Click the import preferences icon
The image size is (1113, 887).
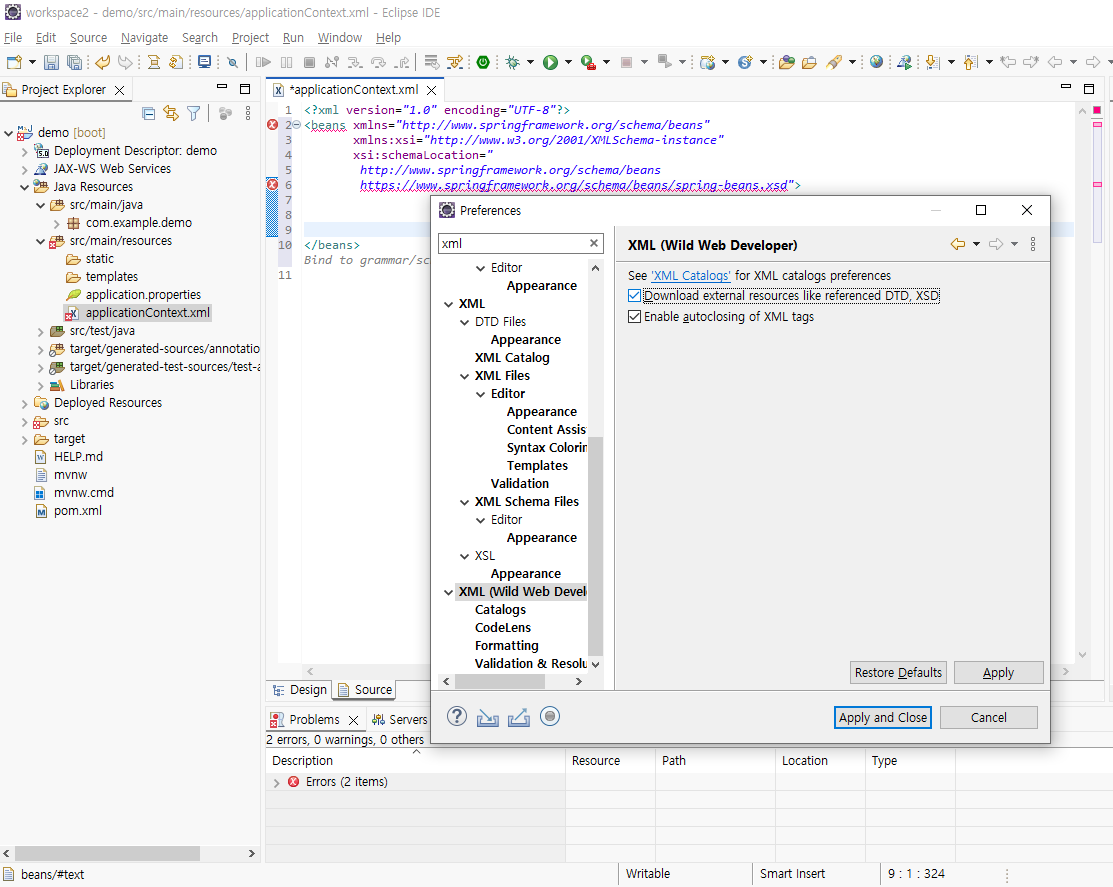coord(488,717)
